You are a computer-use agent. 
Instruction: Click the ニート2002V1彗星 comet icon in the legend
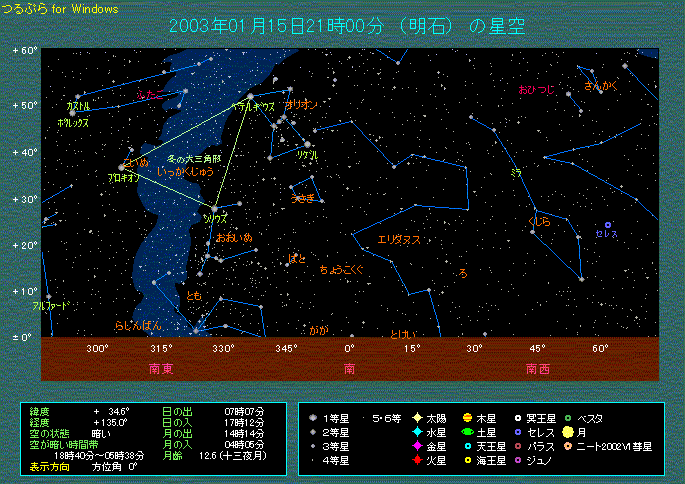(x=568, y=446)
